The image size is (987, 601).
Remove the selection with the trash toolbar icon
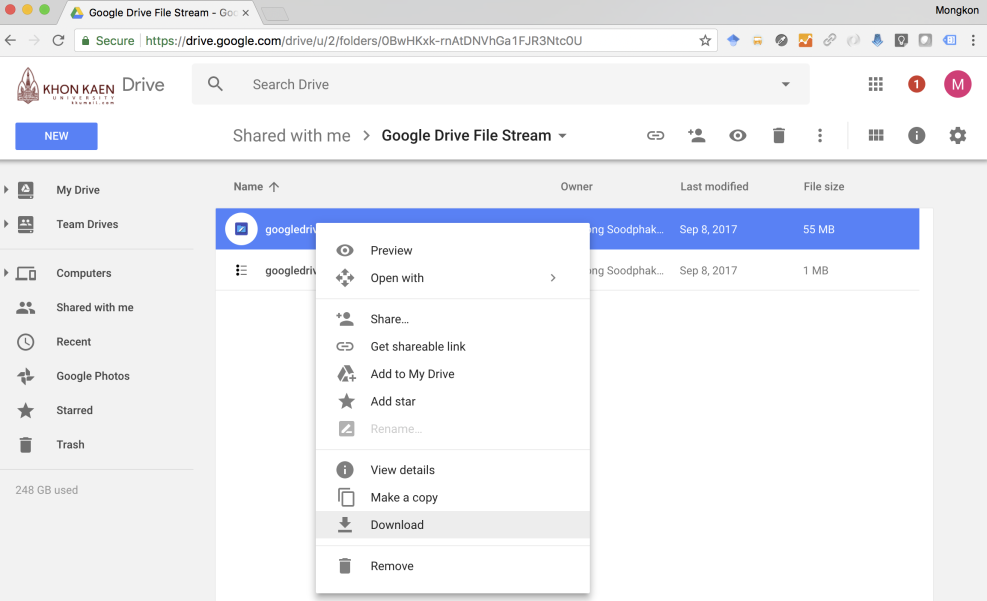coord(778,135)
